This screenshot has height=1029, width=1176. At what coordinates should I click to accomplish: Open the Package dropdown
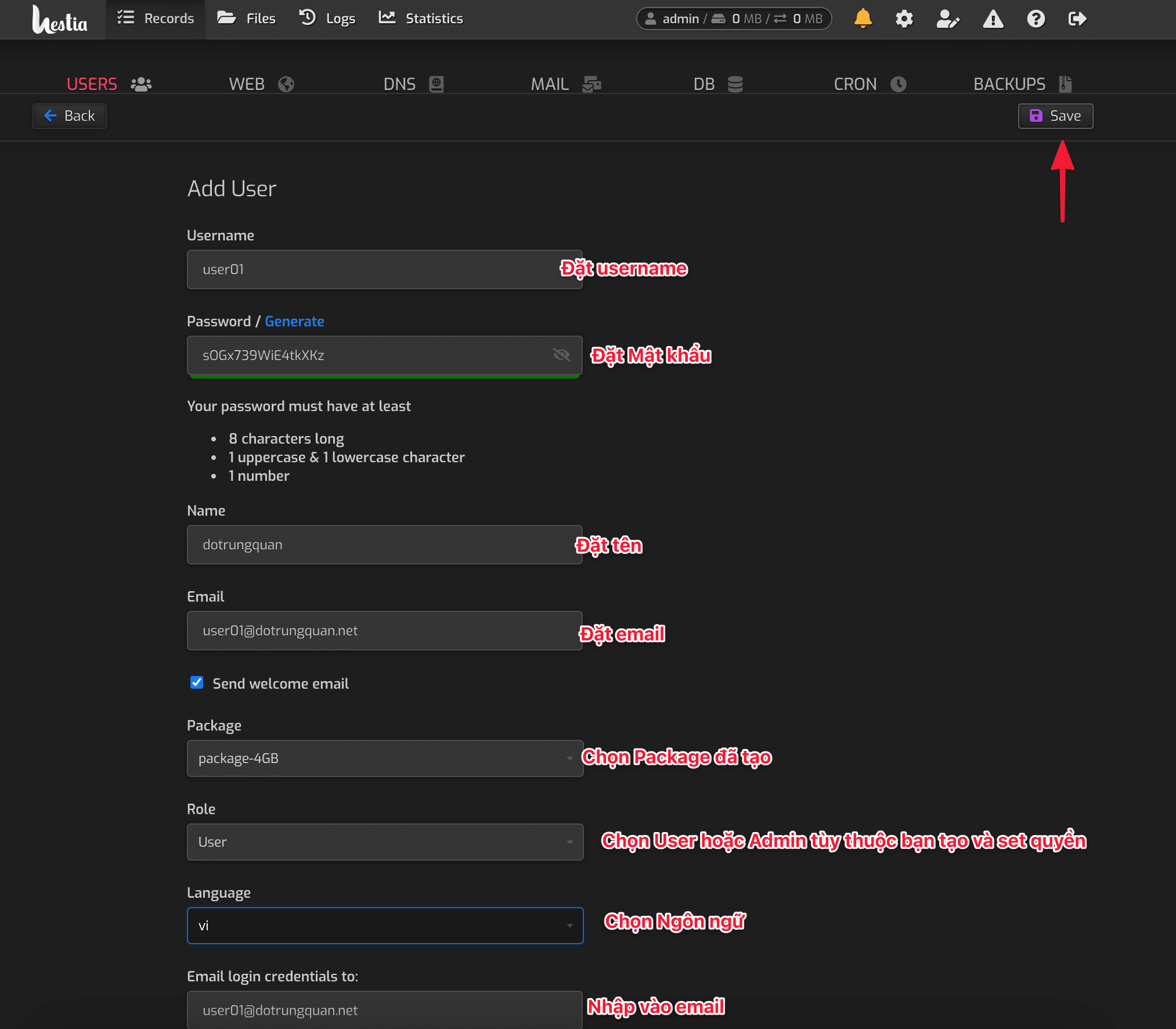point(385,758)
